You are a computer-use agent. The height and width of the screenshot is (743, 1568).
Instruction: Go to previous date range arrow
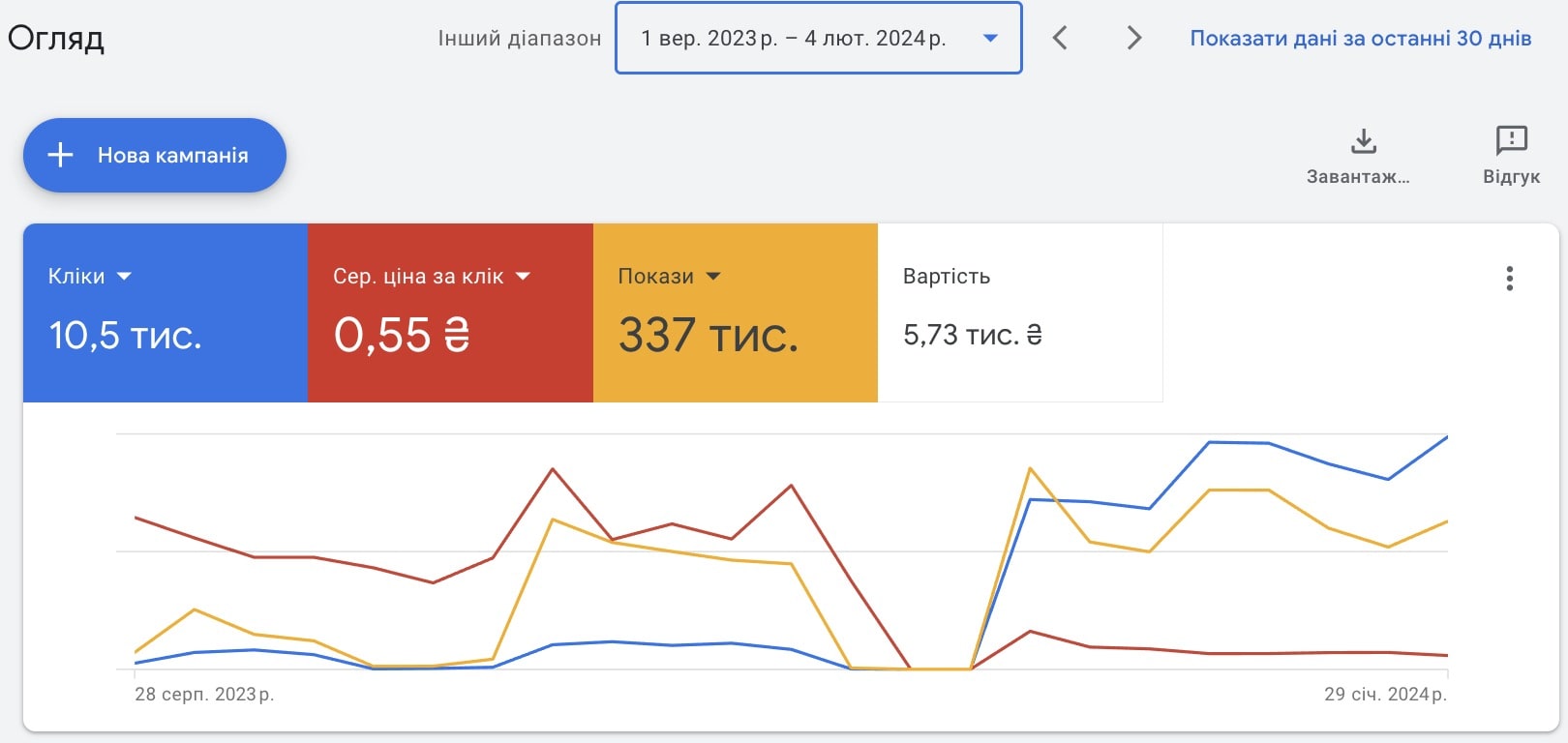[1060, 38]
